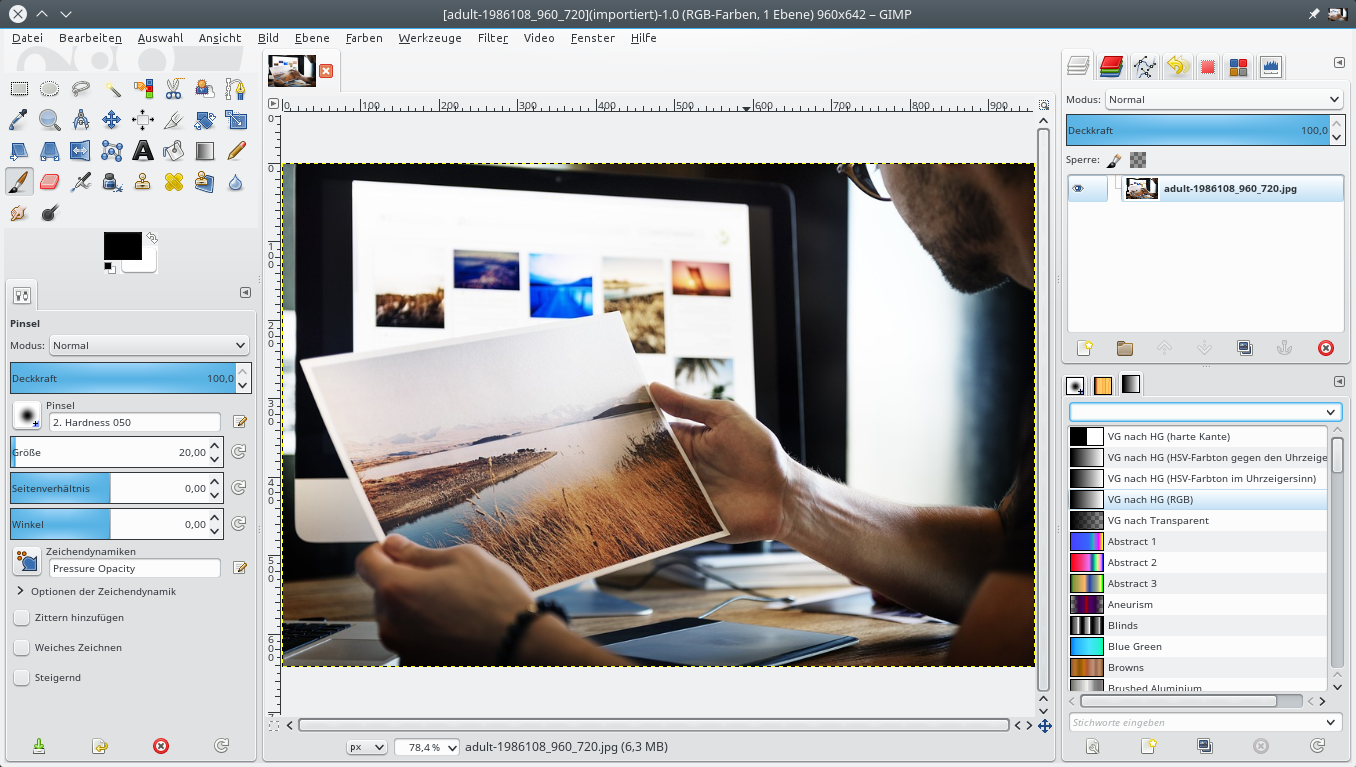
Task: Activate the Healing tool
Action: point(173,182)
